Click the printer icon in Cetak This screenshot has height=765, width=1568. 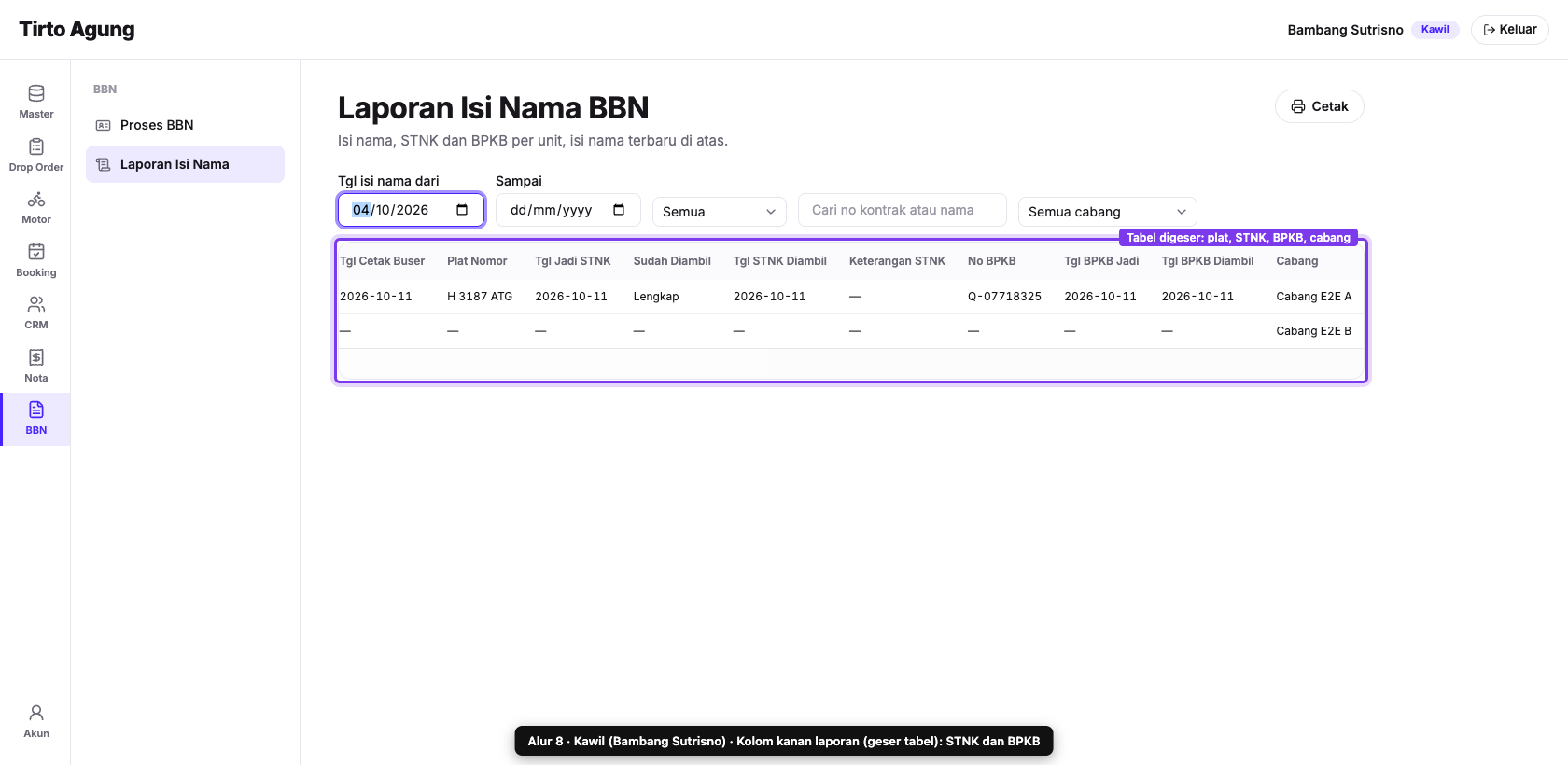coord(1298,106)
